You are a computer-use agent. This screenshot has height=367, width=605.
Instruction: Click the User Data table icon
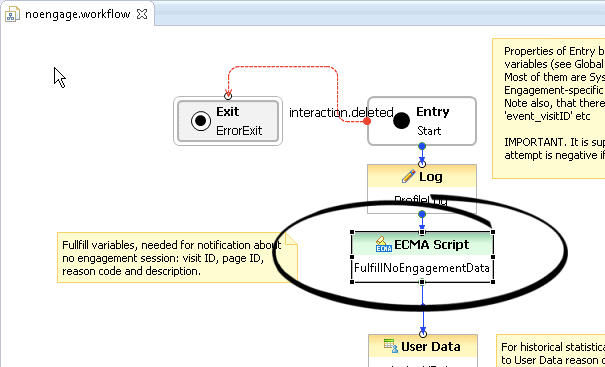[391, 346]
